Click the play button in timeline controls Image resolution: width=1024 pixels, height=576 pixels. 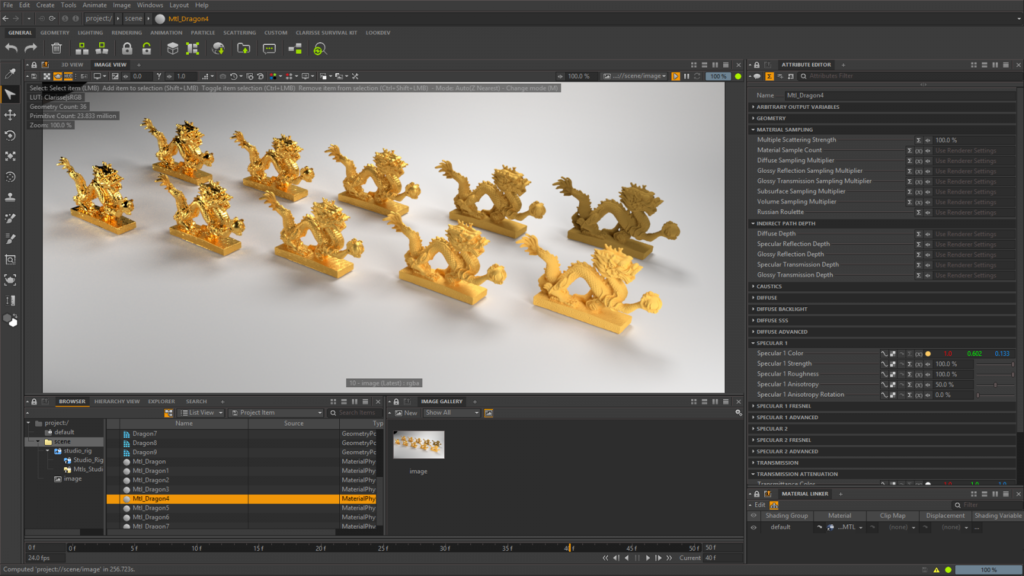648,558
